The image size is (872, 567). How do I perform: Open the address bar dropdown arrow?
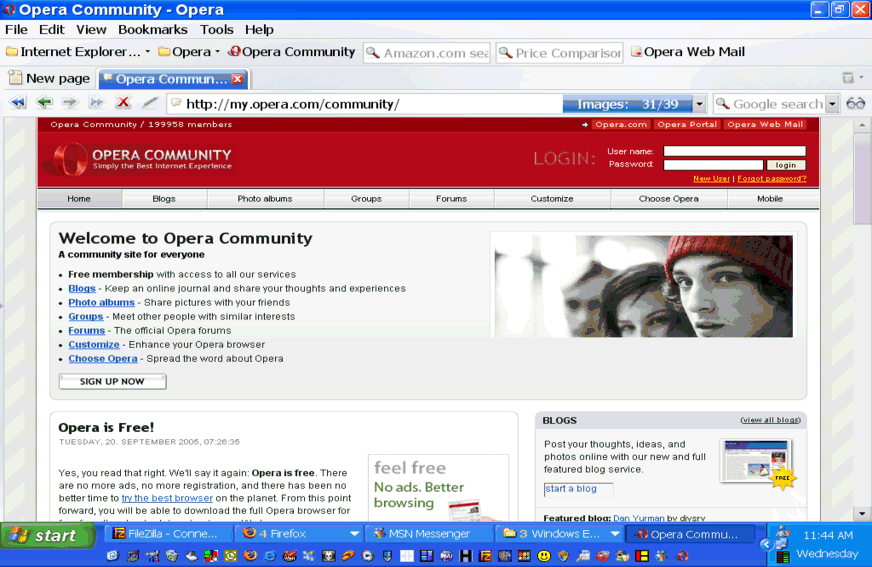[x=700, y=104]
